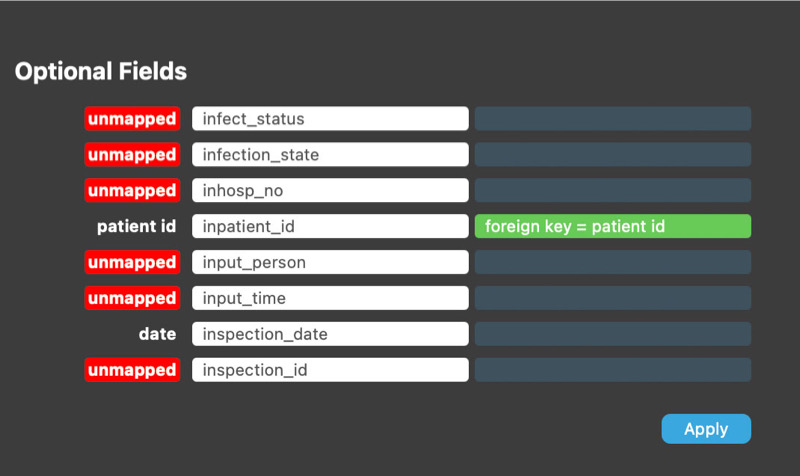Viewport: 800px width, 476px height.
Task: Click the inpatient_id field name box
Action: (x=330, y=226)
